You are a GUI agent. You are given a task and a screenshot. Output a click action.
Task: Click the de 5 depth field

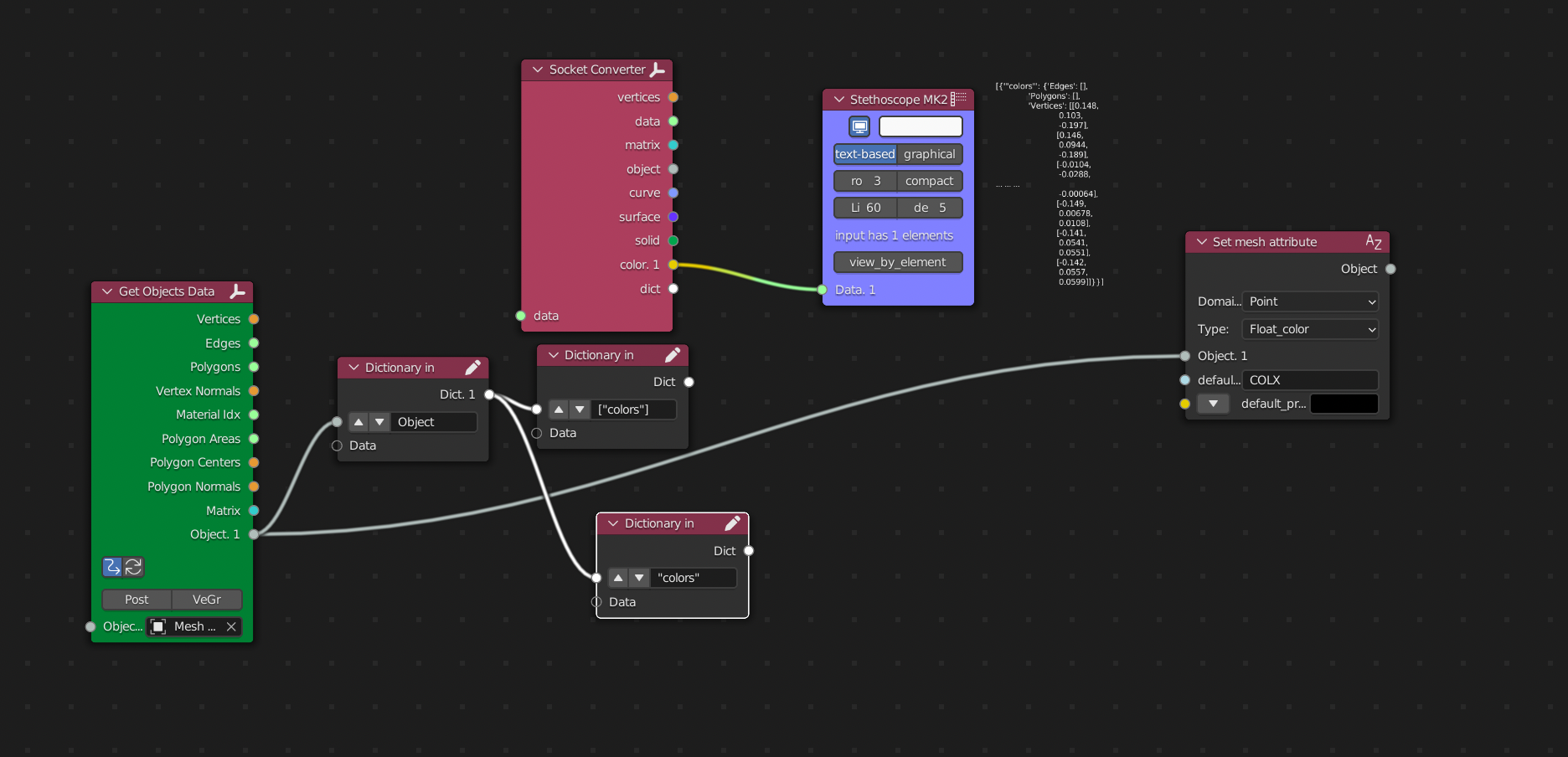930,208
